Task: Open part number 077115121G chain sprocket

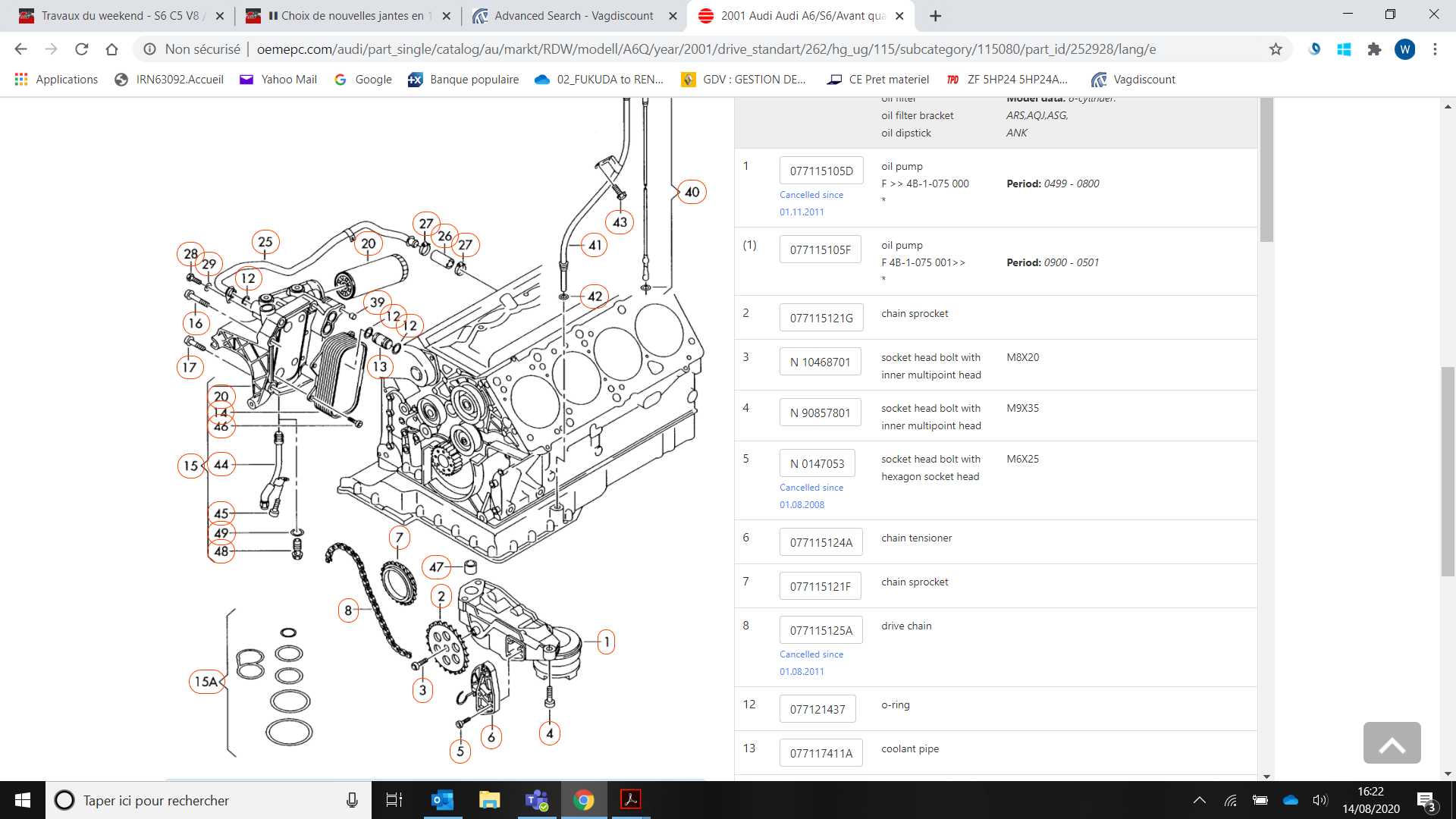Action: pos(821,318)
